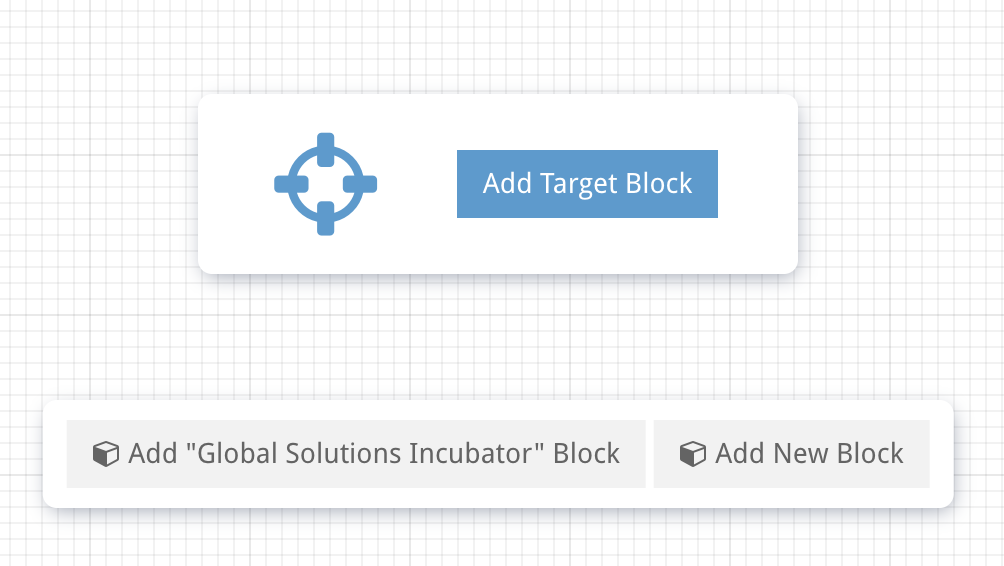Select the Add Target Block button

pyautogui.click(x=587, y=184)
